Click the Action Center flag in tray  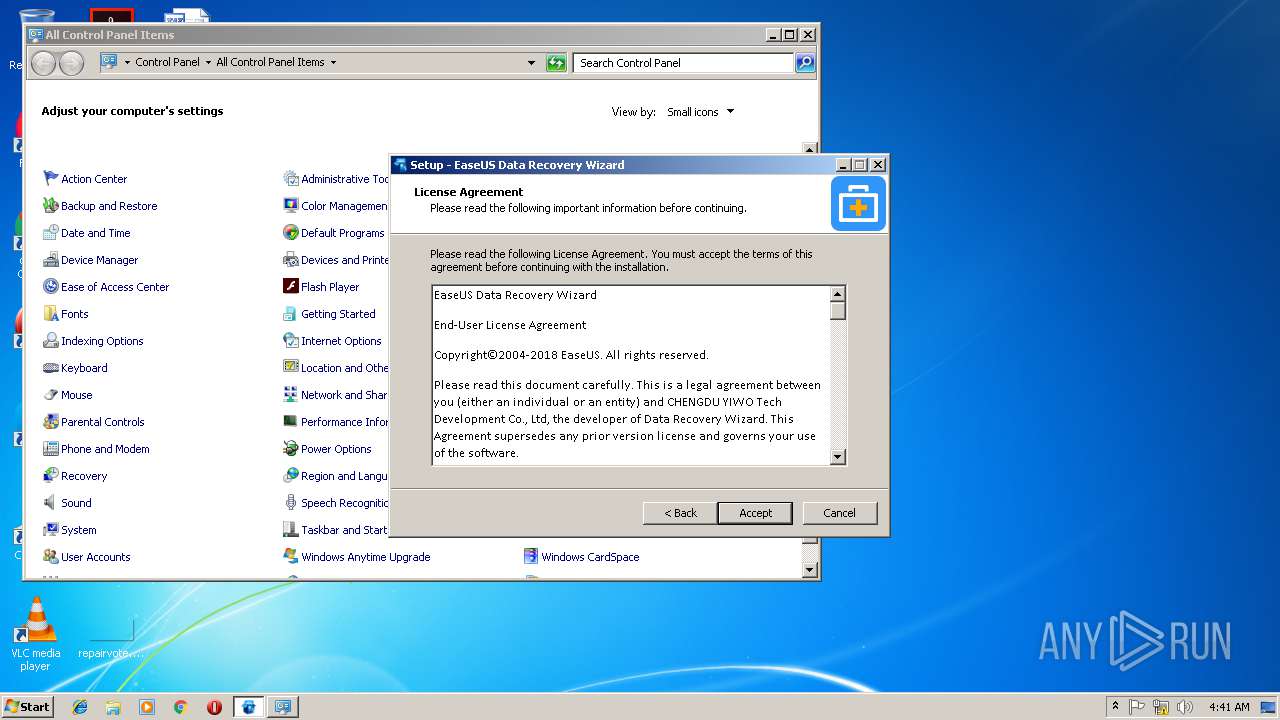1138,707
